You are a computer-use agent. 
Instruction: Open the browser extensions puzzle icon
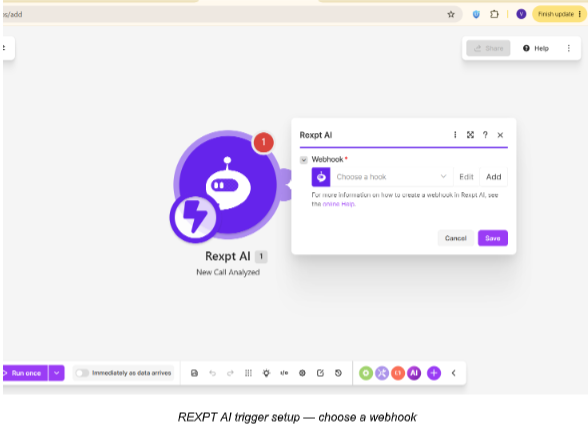[x=494, y=14]
